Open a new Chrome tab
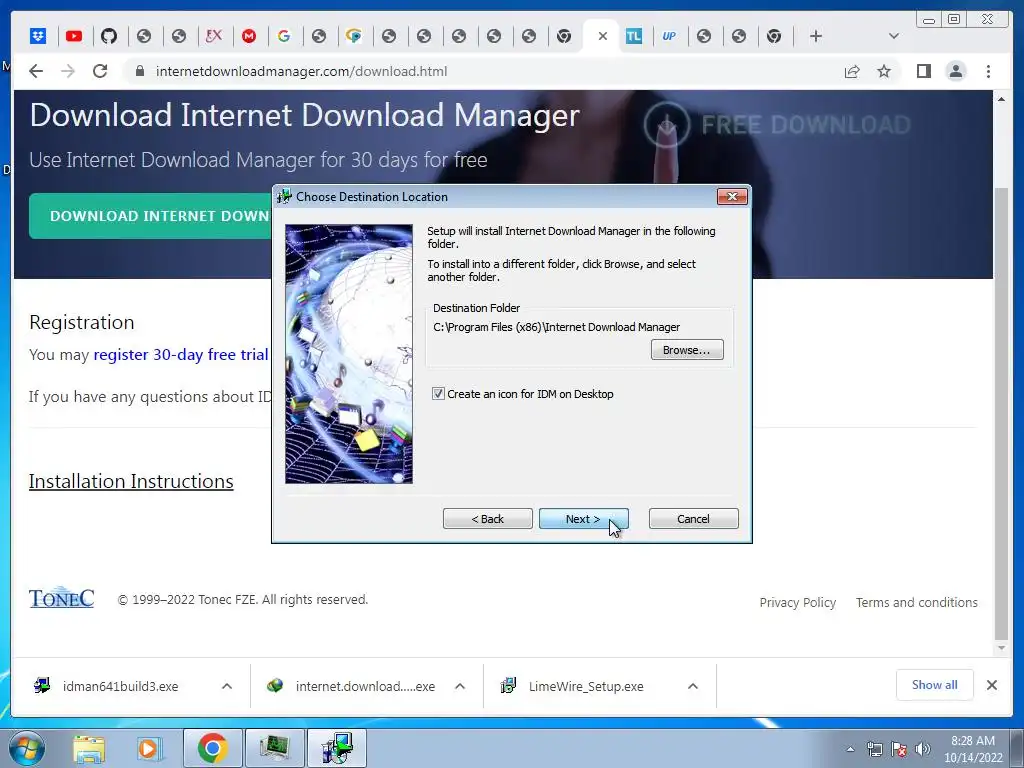 816,36
